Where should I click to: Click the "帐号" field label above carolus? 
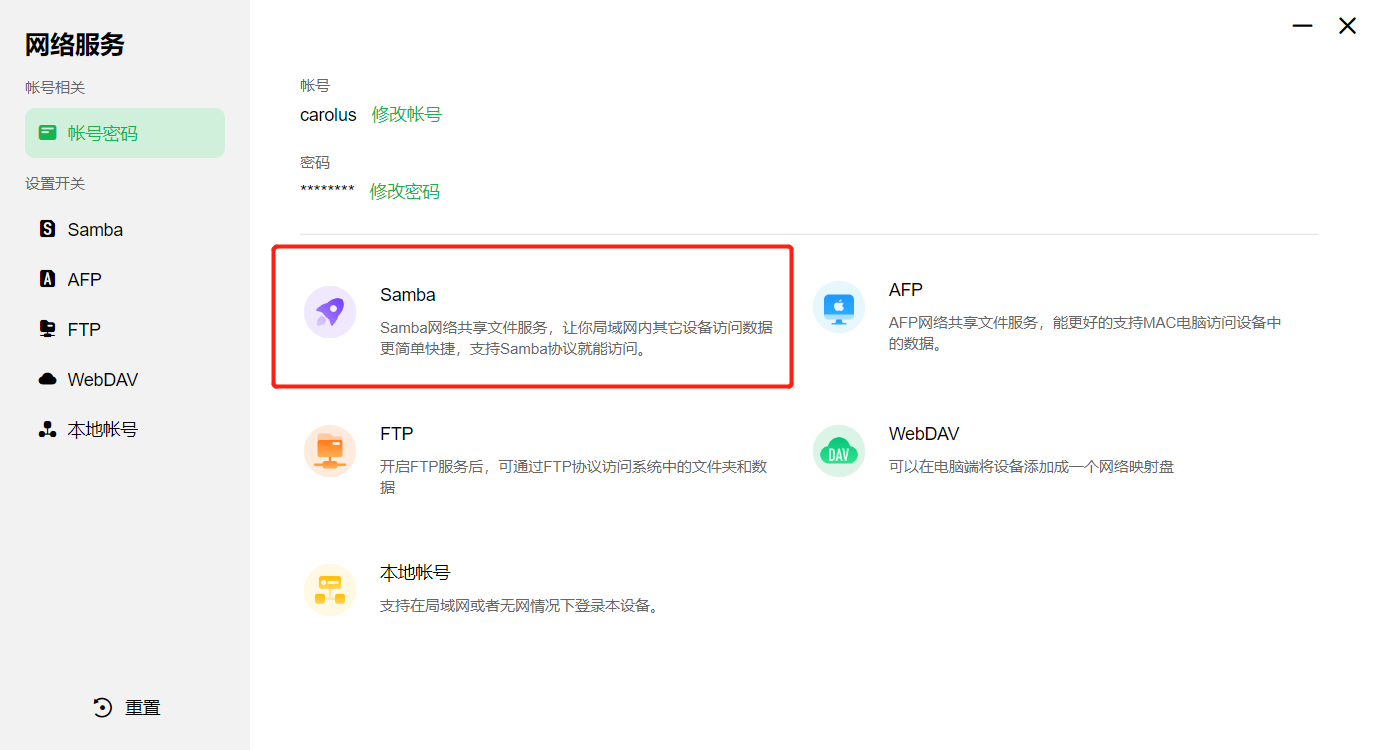tap(315, 86)
